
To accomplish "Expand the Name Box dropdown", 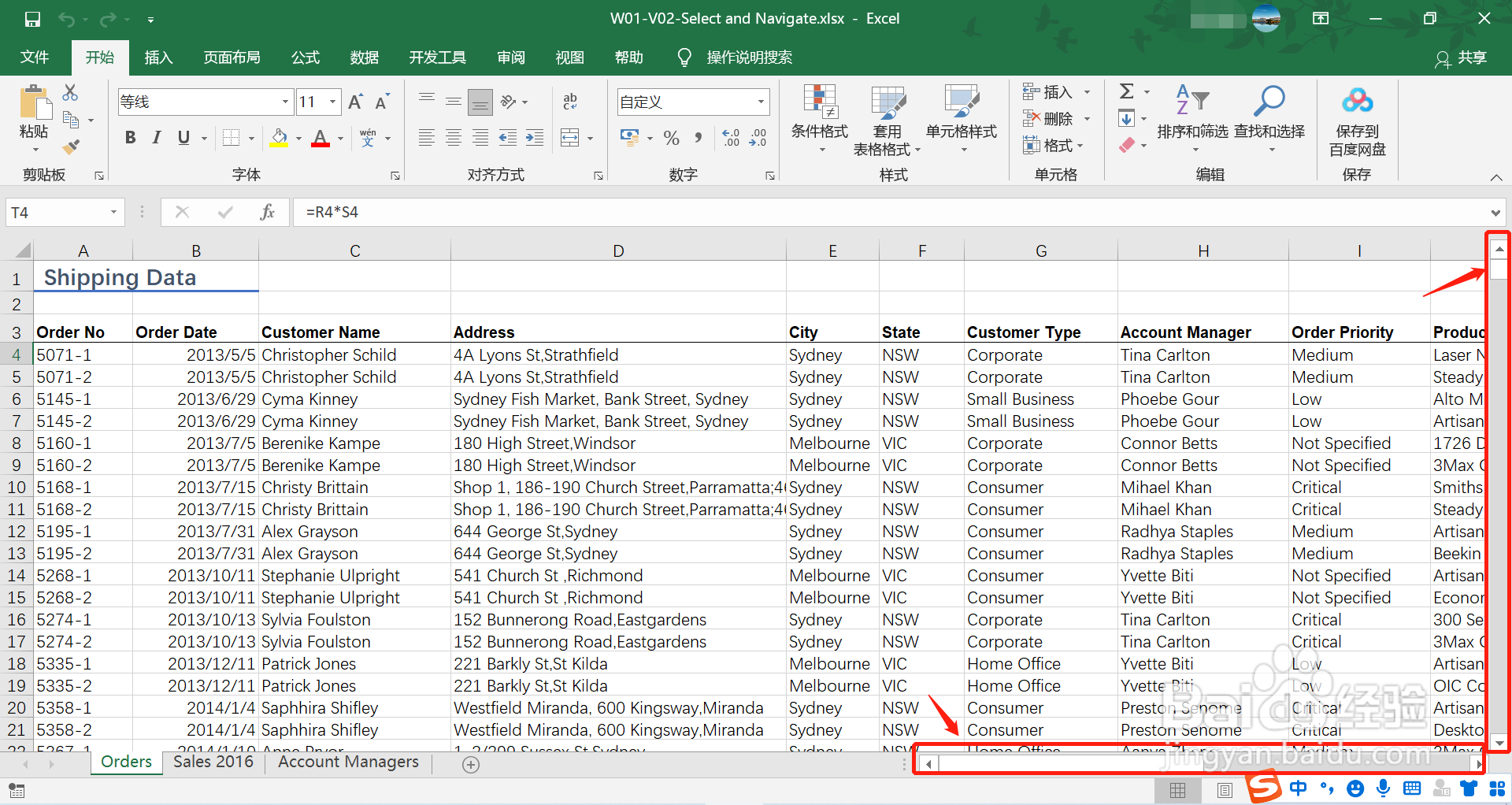I will pyautogui.click(x=113, y=212).
